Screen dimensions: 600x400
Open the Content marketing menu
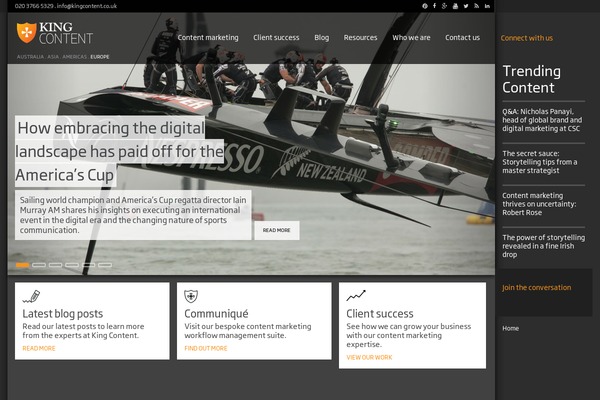point(208,38)
